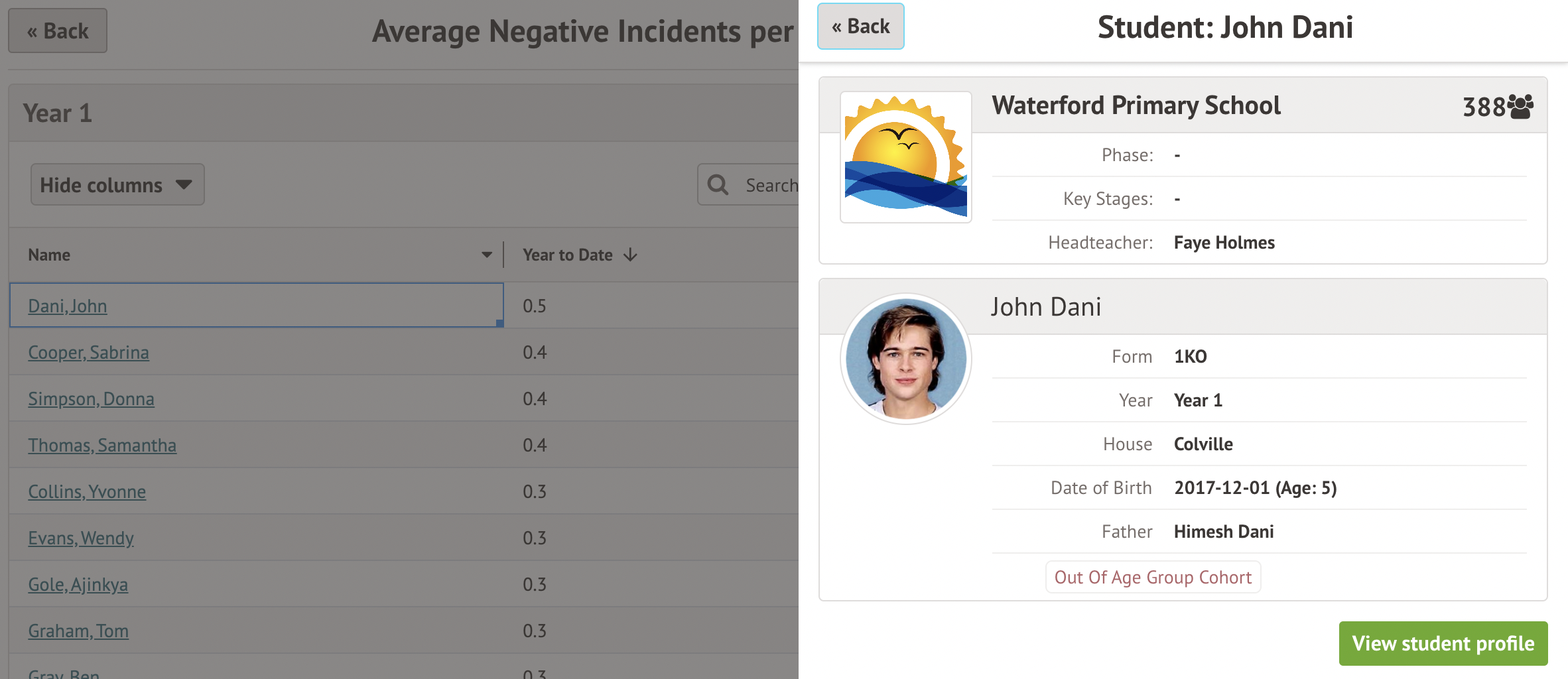Click into the Search input field
Screen dimensions: 1568x679
point(769,185)
